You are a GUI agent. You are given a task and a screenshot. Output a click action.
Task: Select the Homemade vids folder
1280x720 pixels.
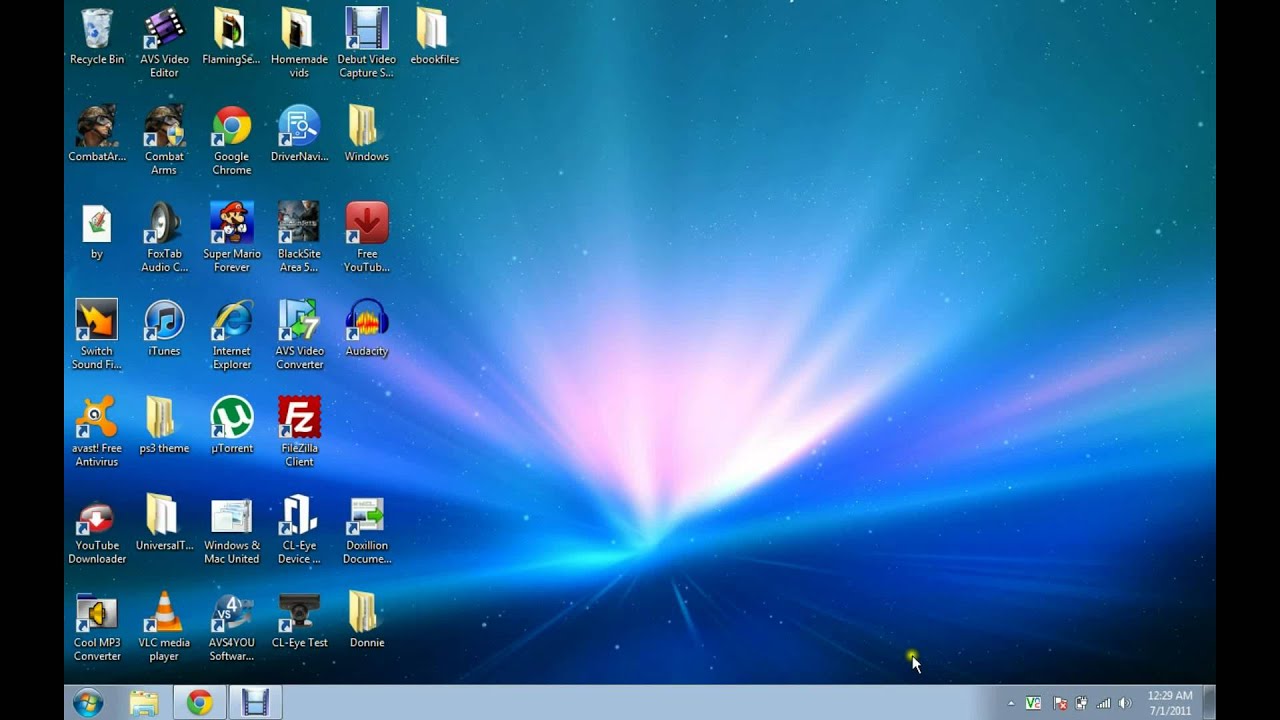pyautogui.click(x=299, y=42)
